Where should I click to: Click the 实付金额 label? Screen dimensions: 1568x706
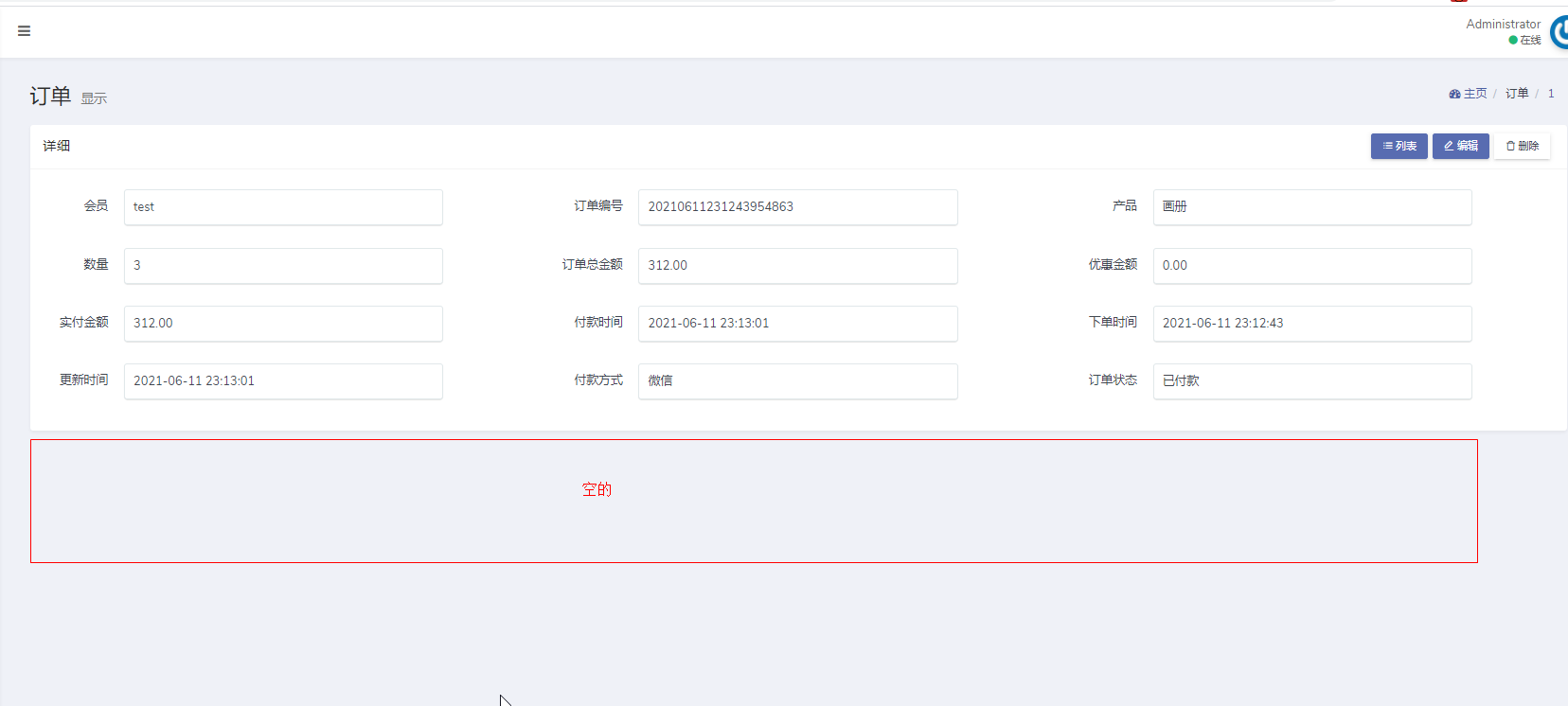[84, 323]
